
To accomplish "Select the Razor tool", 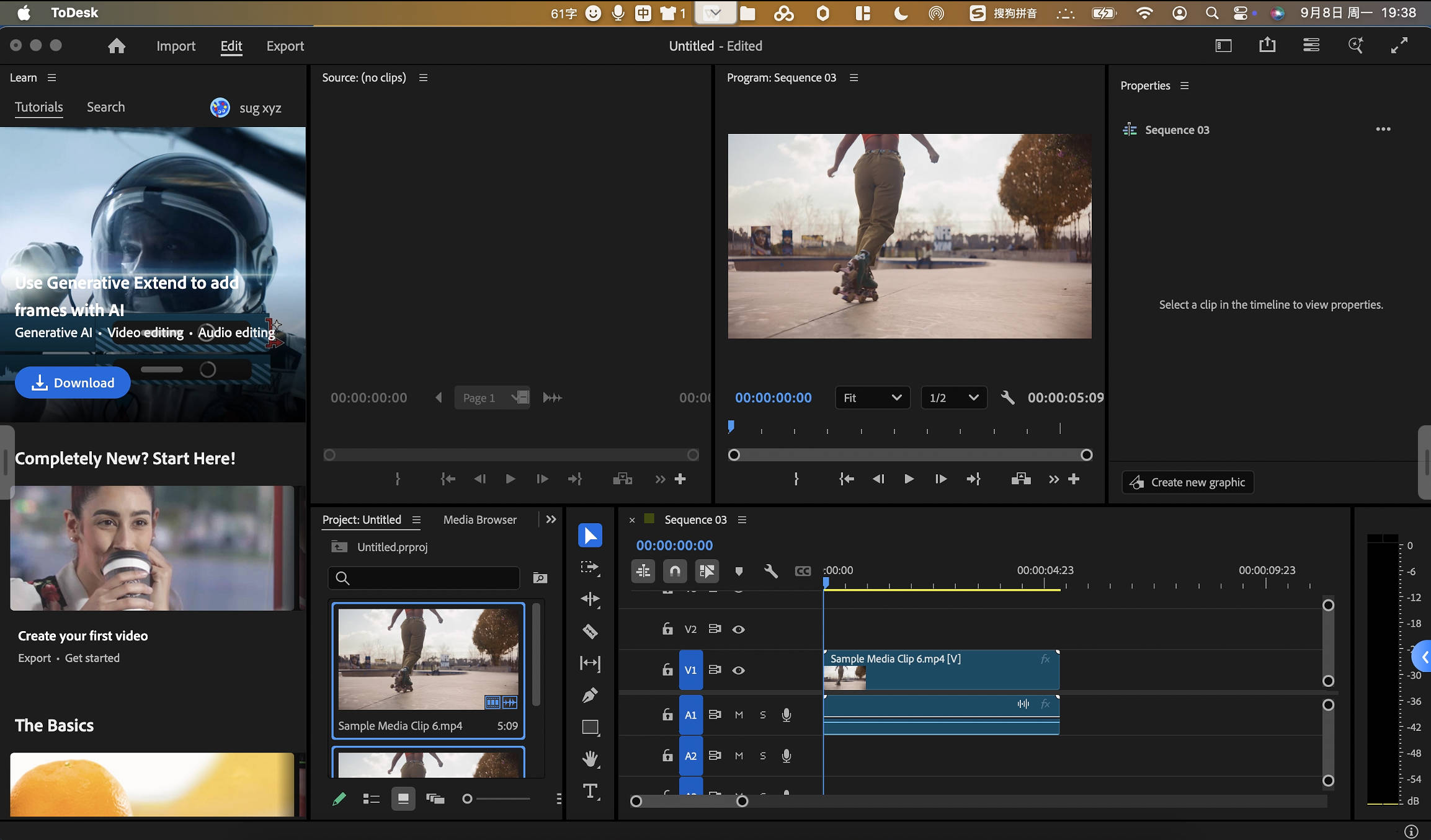I will click(590, 632).
